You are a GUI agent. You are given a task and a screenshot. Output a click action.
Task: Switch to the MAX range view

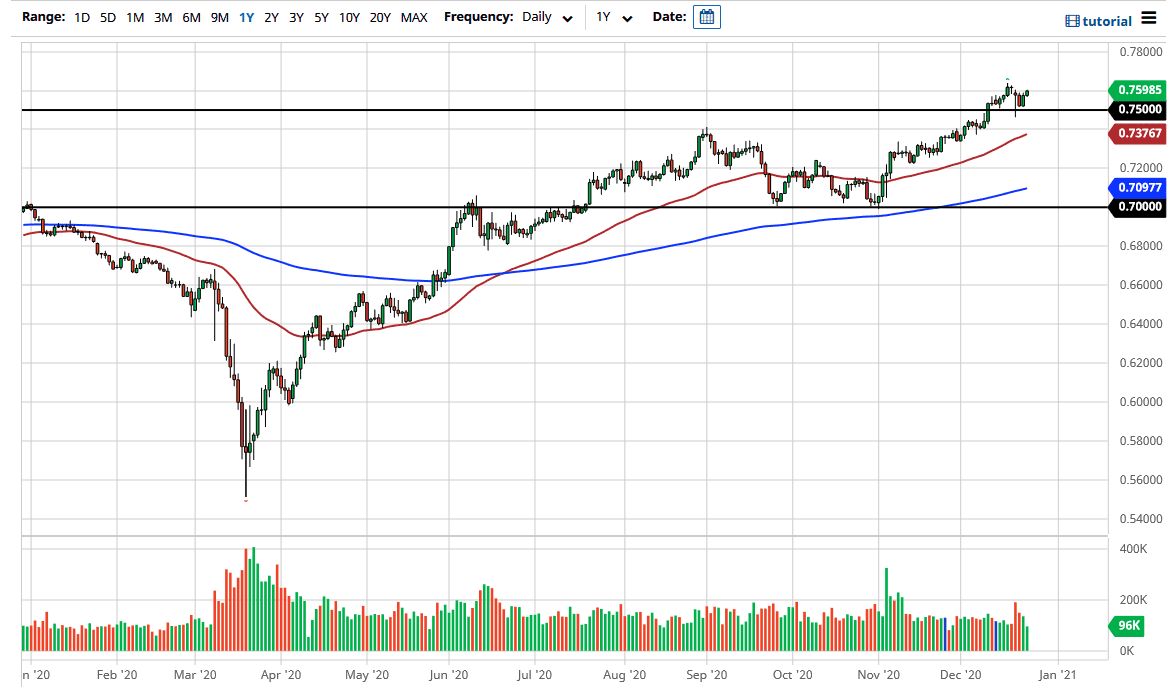point(413,17)
